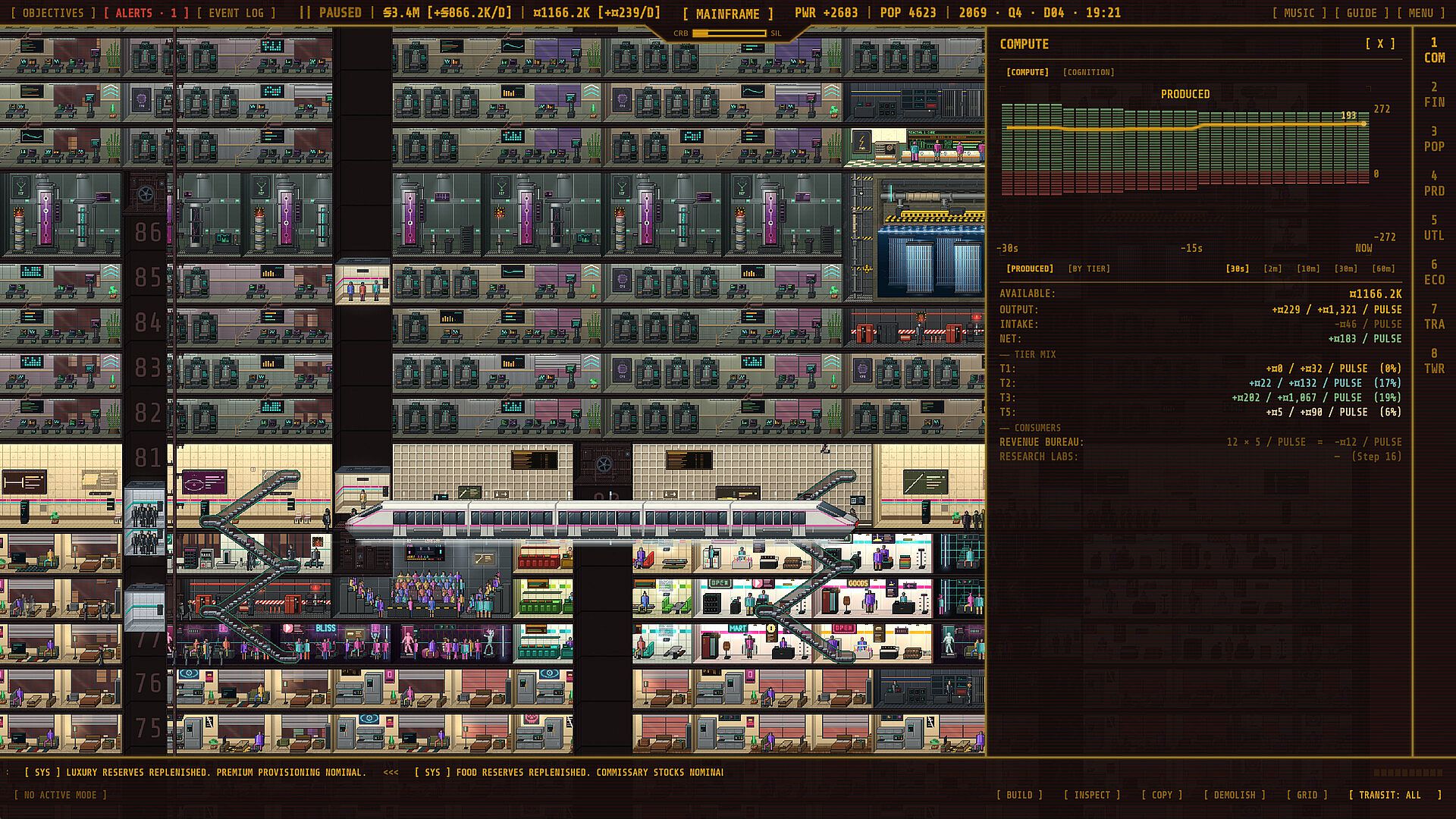Select the crowded auditorium audience room

[425, 596]
